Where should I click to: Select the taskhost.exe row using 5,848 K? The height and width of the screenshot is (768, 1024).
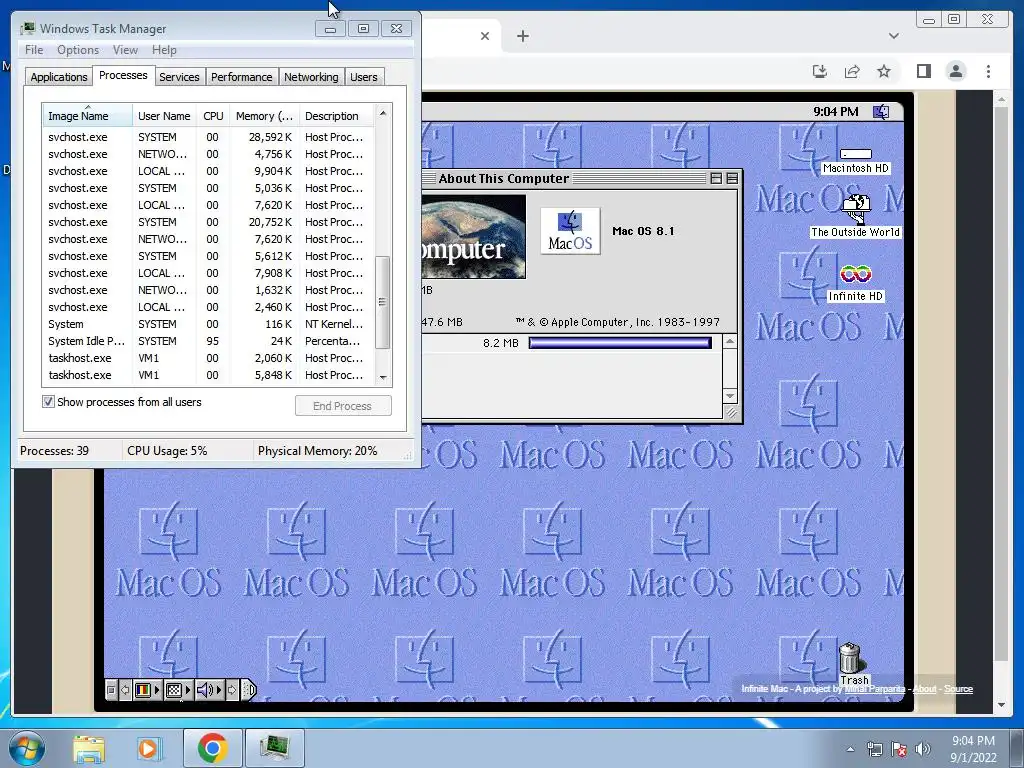pos(208,375)
